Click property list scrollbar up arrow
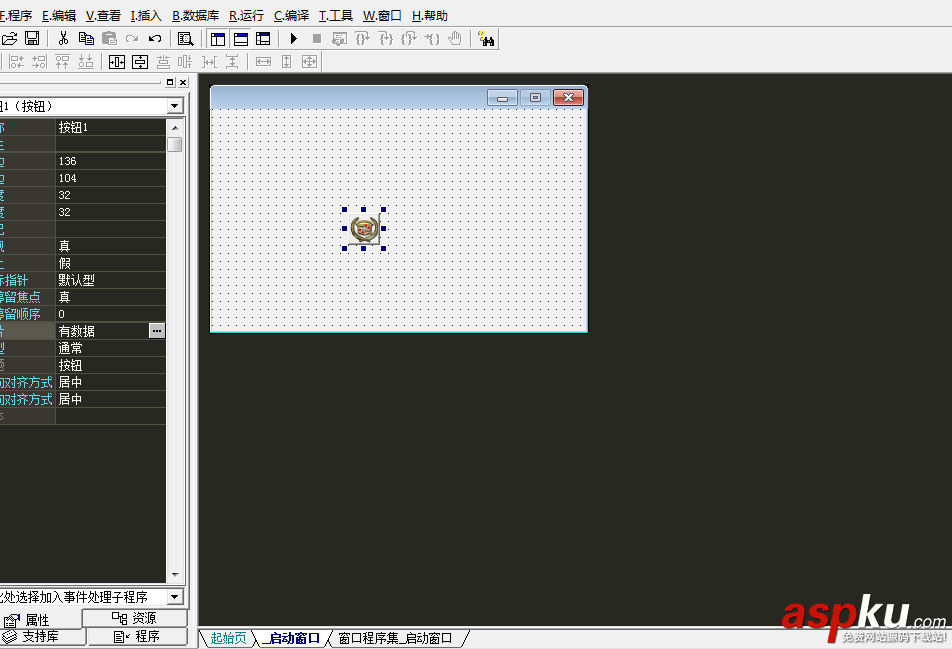Screen dimensions: 952x649 (175, 127)
